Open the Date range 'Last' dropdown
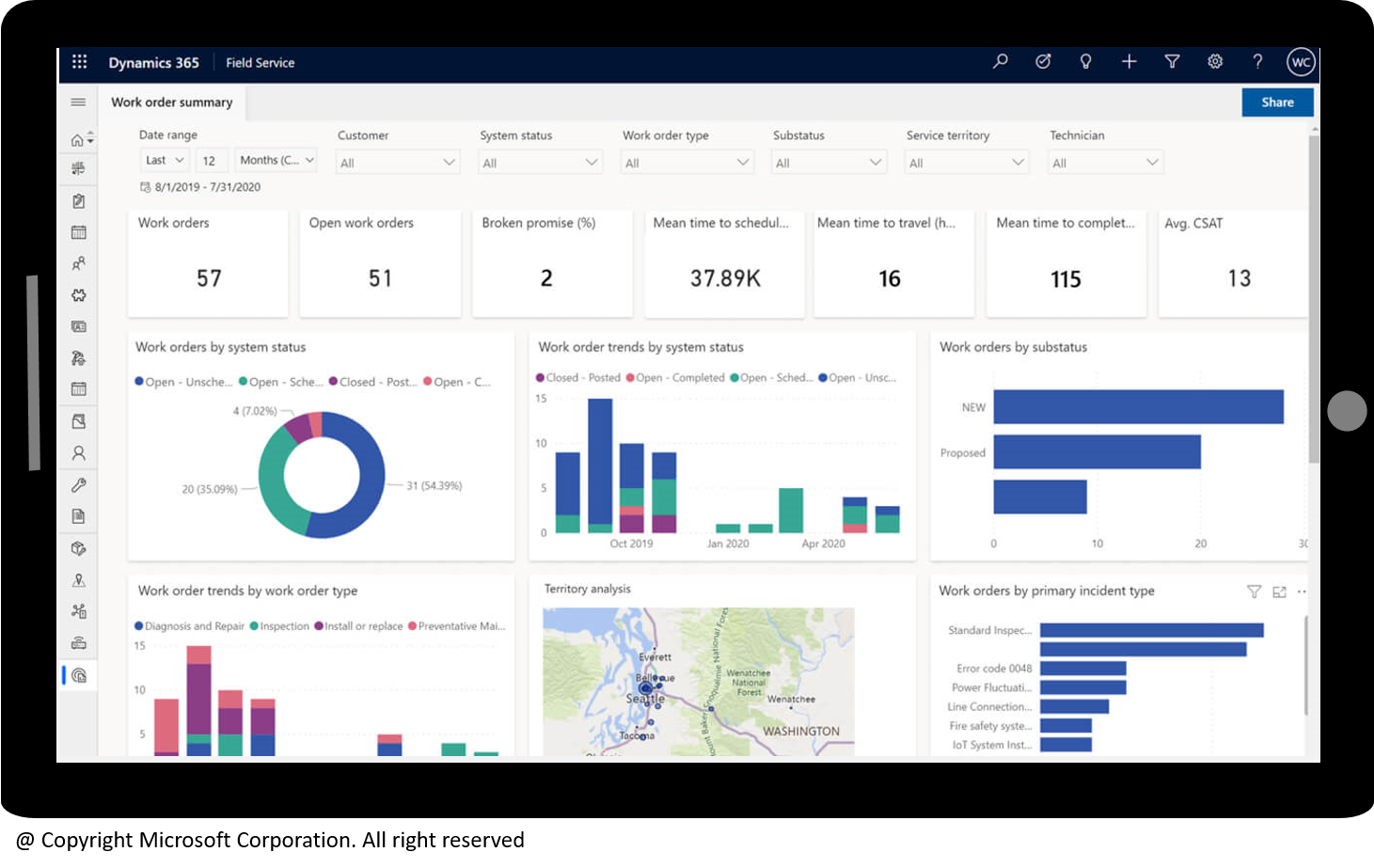Screen dimensions: 1374x868 coord(166,160)
